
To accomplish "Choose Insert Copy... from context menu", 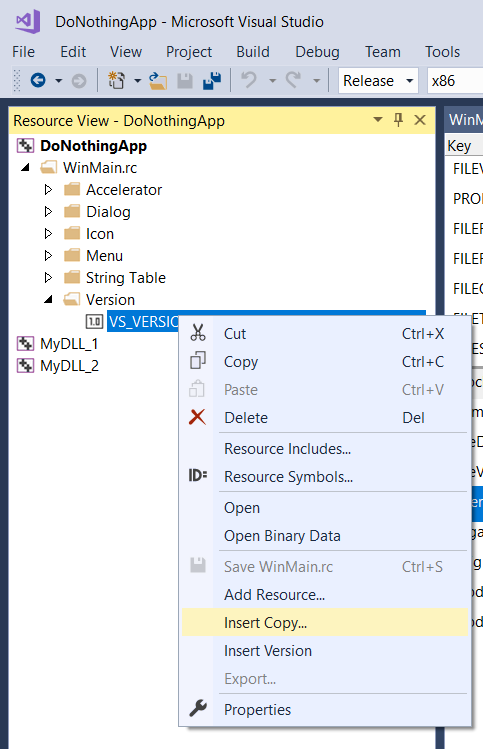I will click(325, 622).
